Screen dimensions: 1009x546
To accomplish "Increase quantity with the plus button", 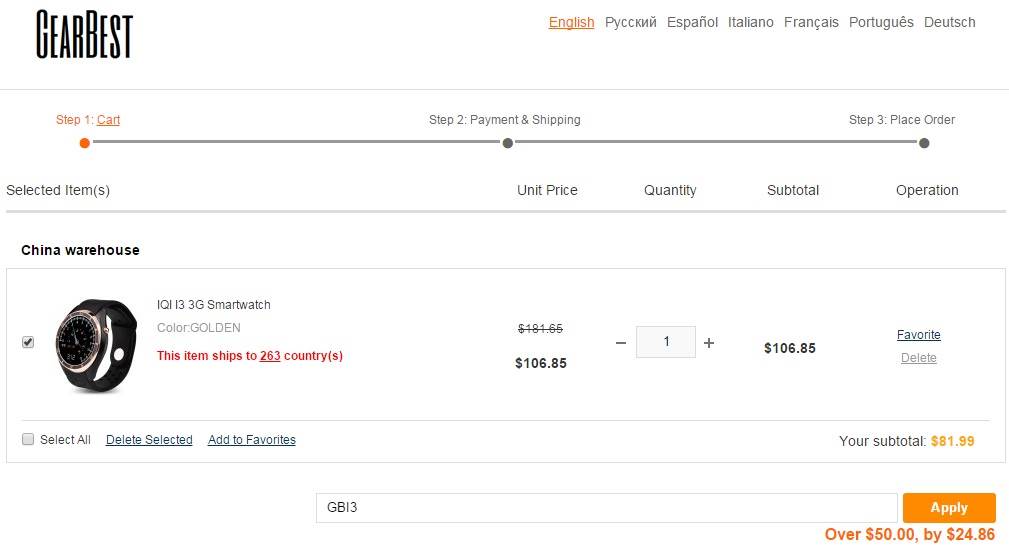I will pyautogui.click(x=709, y=343).
